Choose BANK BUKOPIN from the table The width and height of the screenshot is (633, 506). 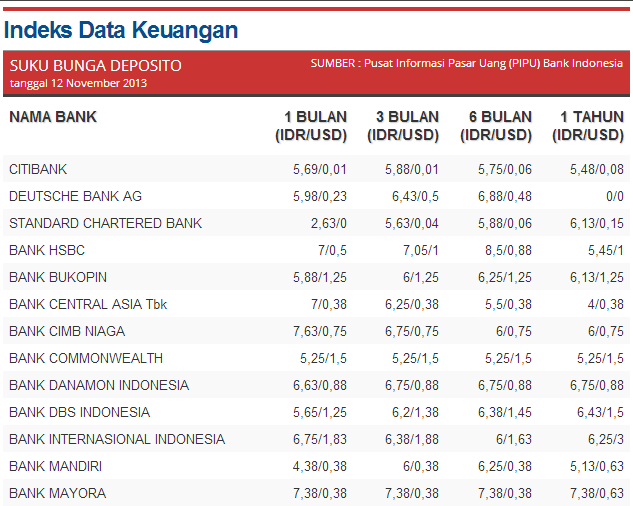click(58, 277)
